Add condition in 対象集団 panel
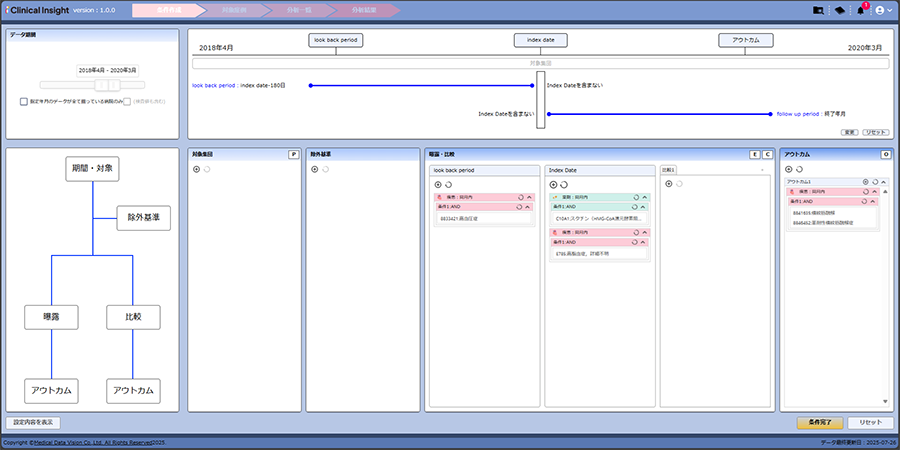900x450 pixels. pos(197,169)
